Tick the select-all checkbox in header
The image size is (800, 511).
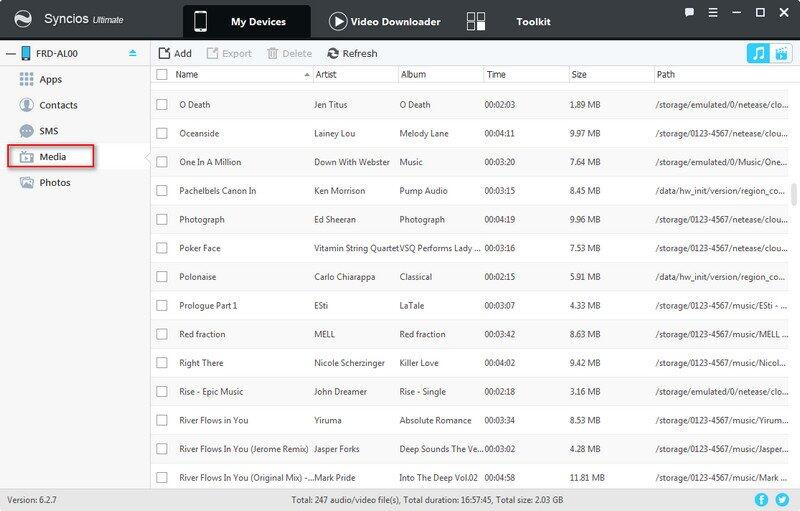(x=162, y=74)
